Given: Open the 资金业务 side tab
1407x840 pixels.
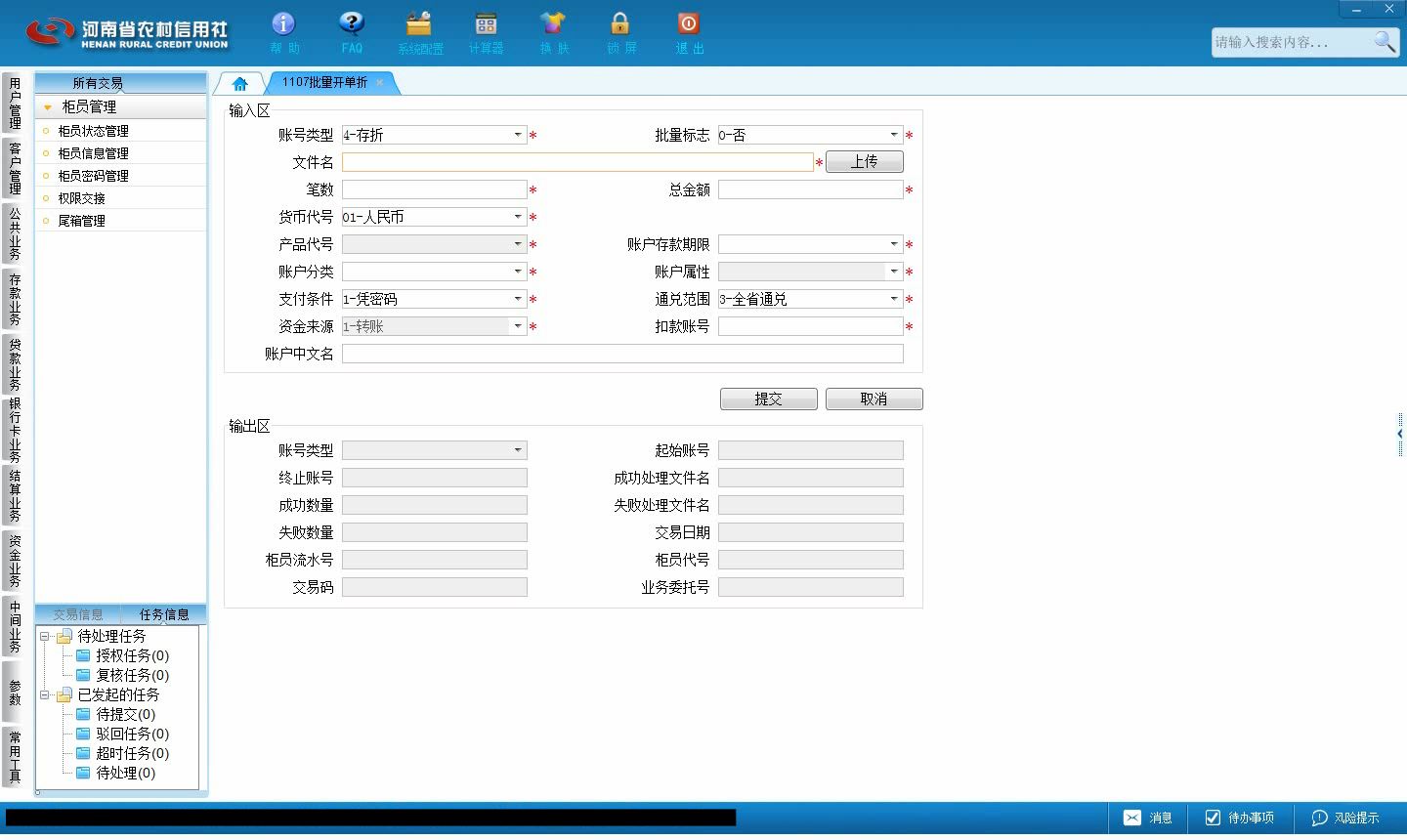Looking at the screenshot, I should 14,561.
